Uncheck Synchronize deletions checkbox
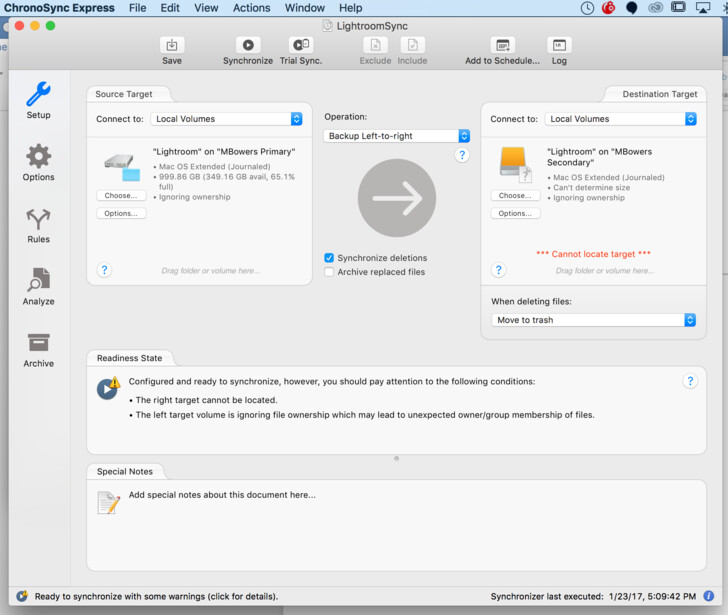 [329, 258]
